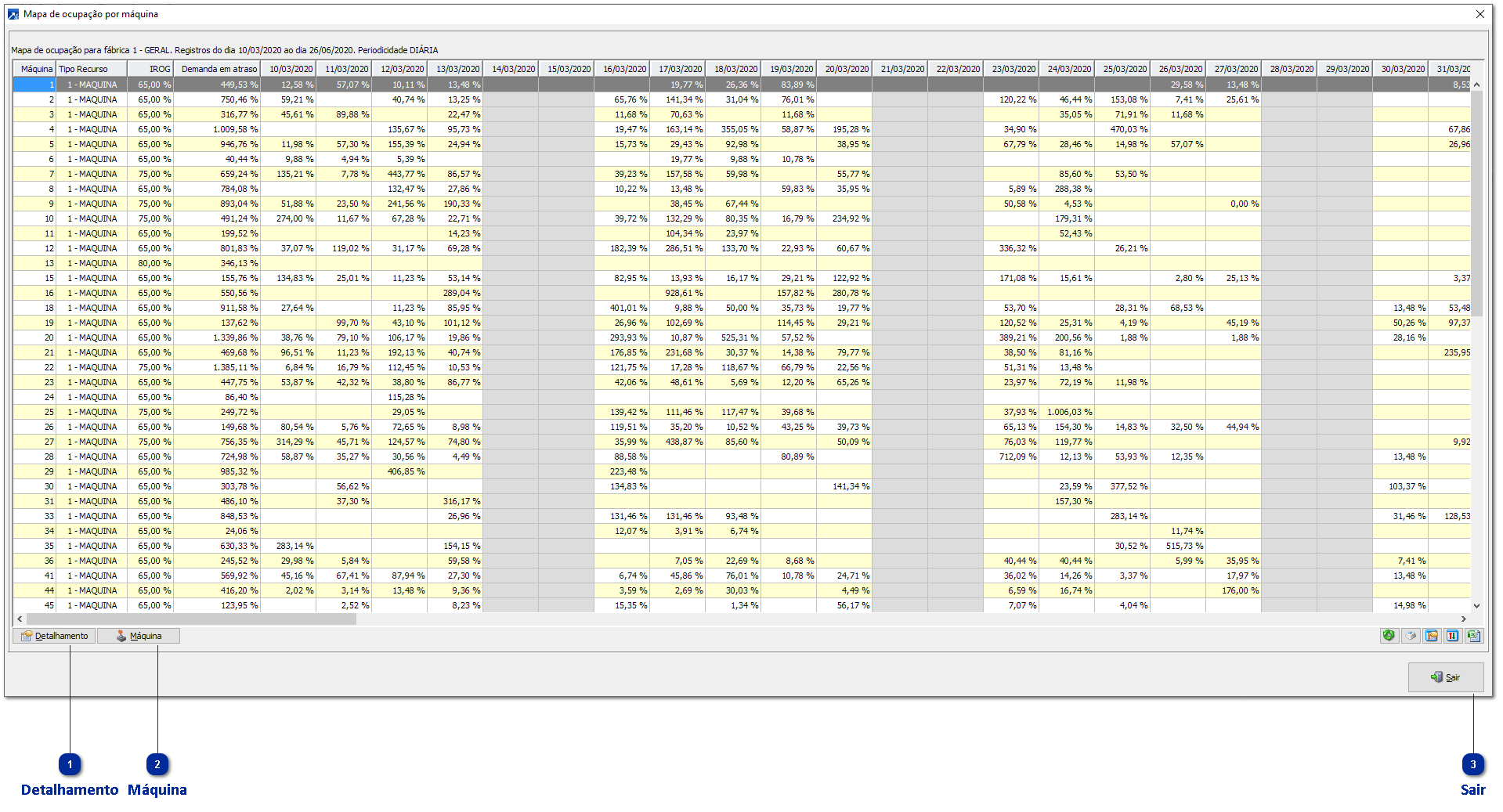Click the 10/03/2020 column header

[x=288, y=69]
